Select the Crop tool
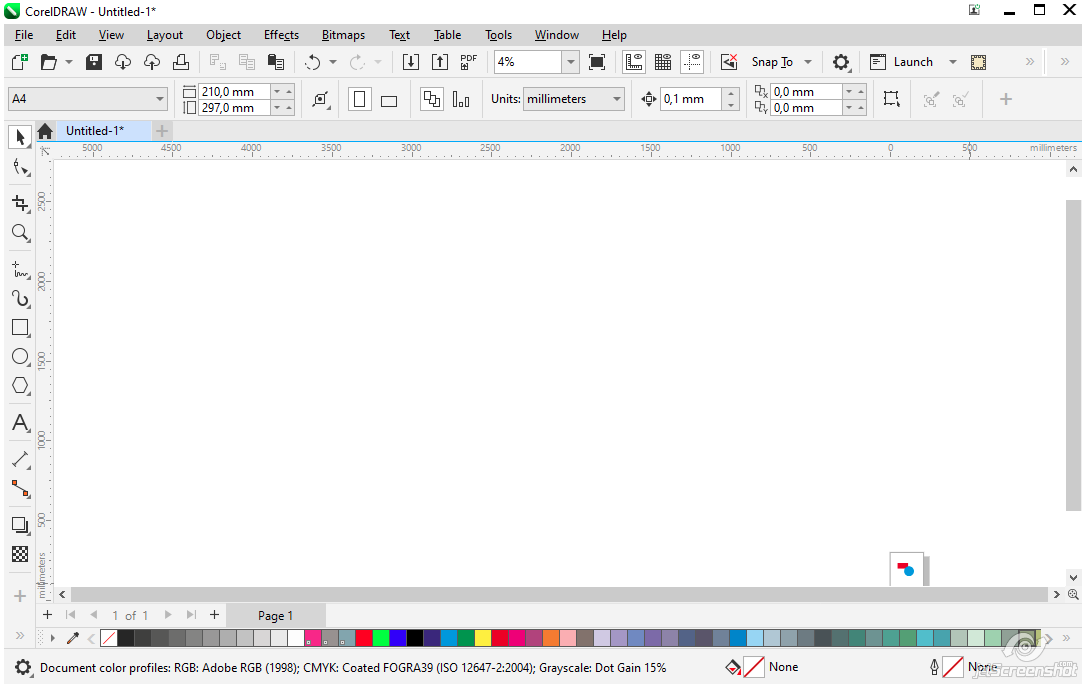This screenshot has height=684, width=1083. click(x=20, y=203)
